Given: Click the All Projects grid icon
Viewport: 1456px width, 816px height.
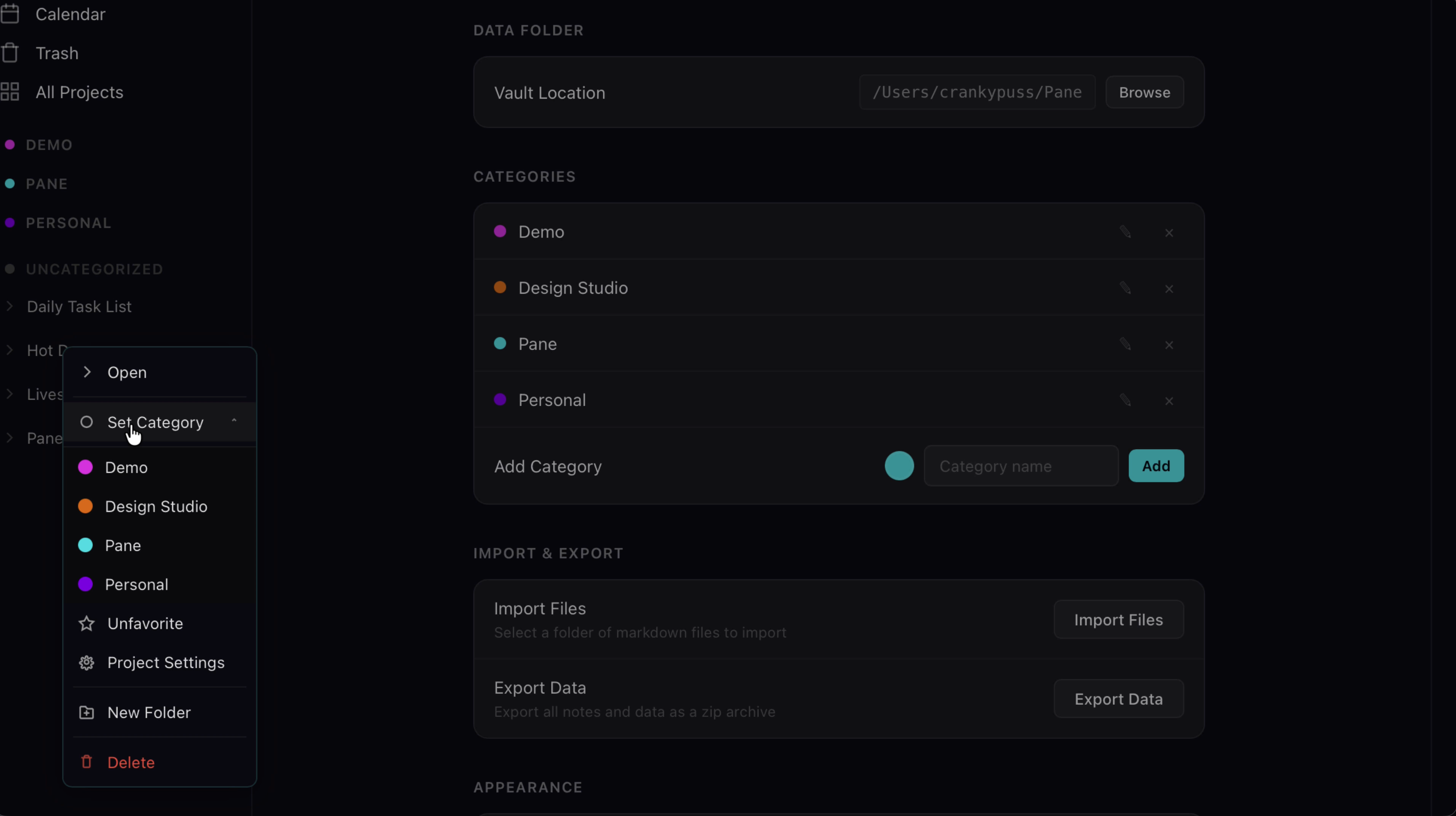Looking at the screenshot, I should [x=10, y=92].
